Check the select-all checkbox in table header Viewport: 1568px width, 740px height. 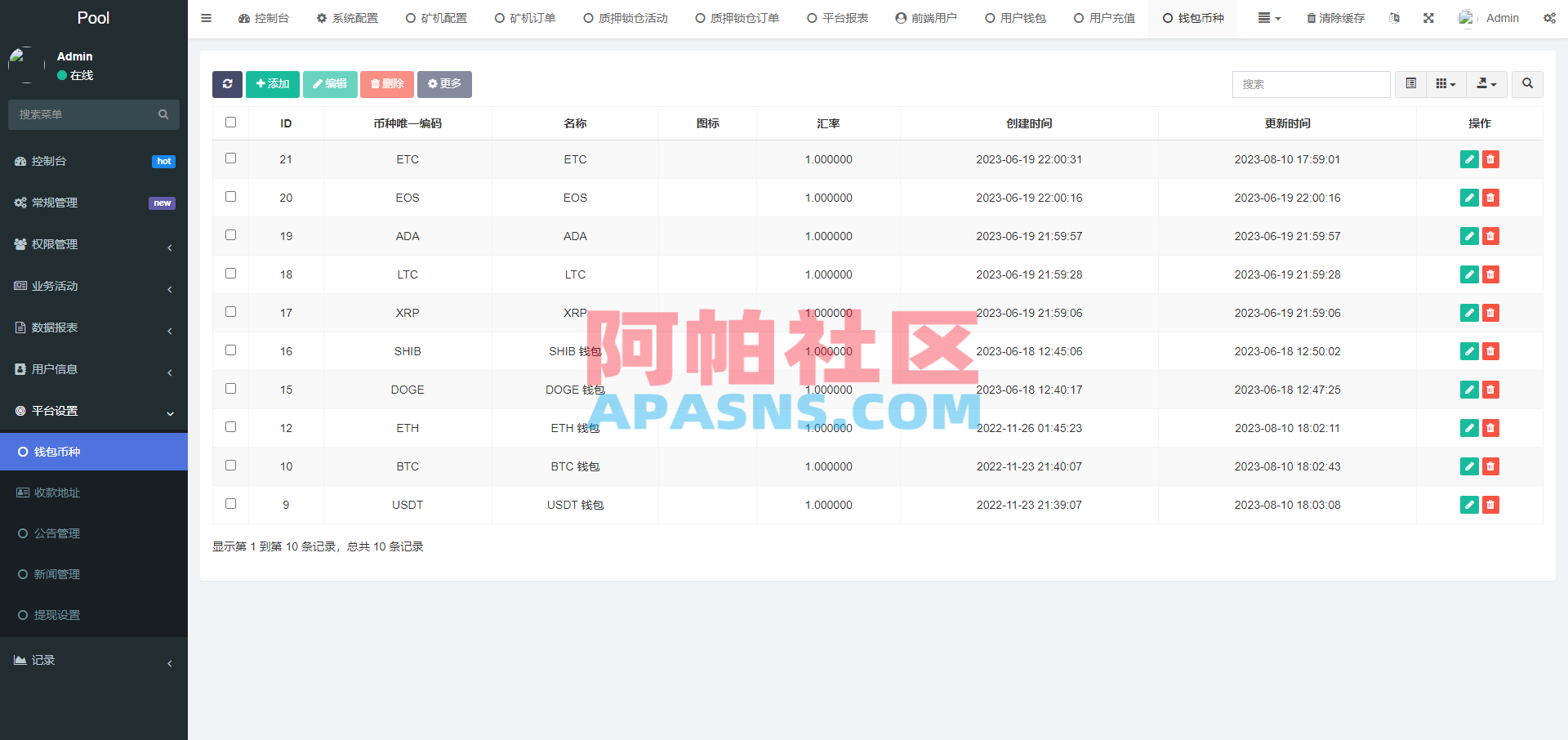tap(230, 122)
